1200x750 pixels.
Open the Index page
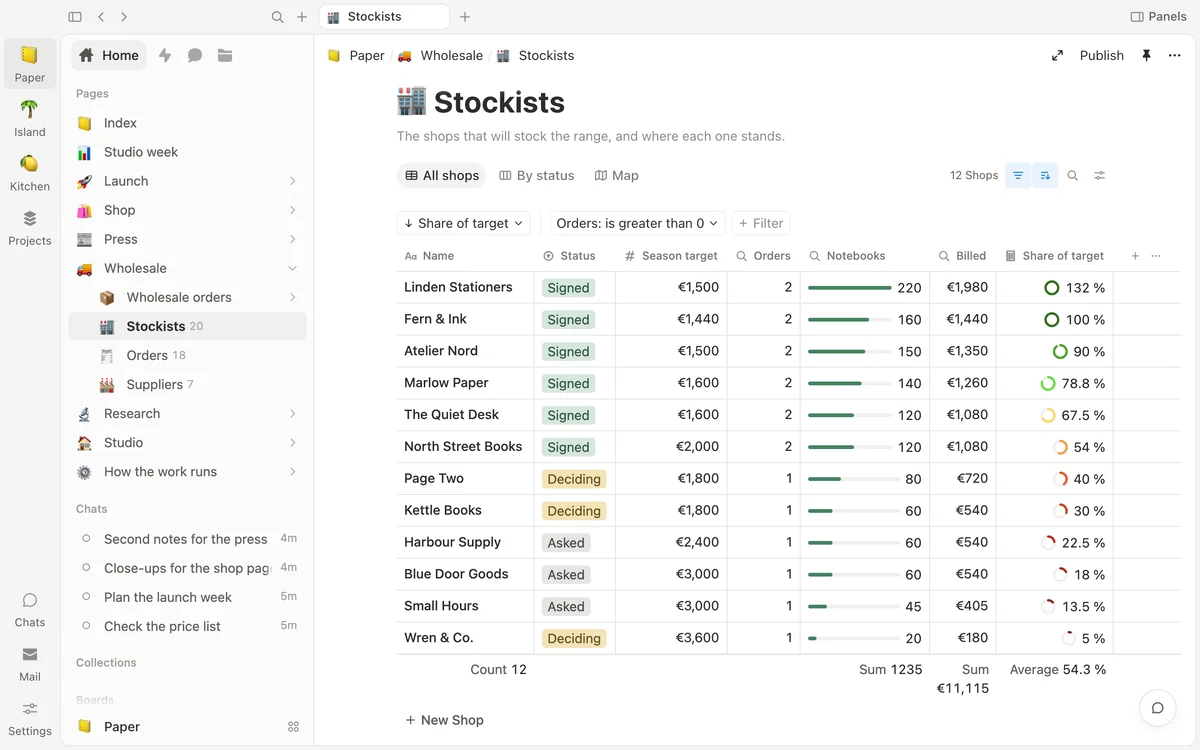187,123
